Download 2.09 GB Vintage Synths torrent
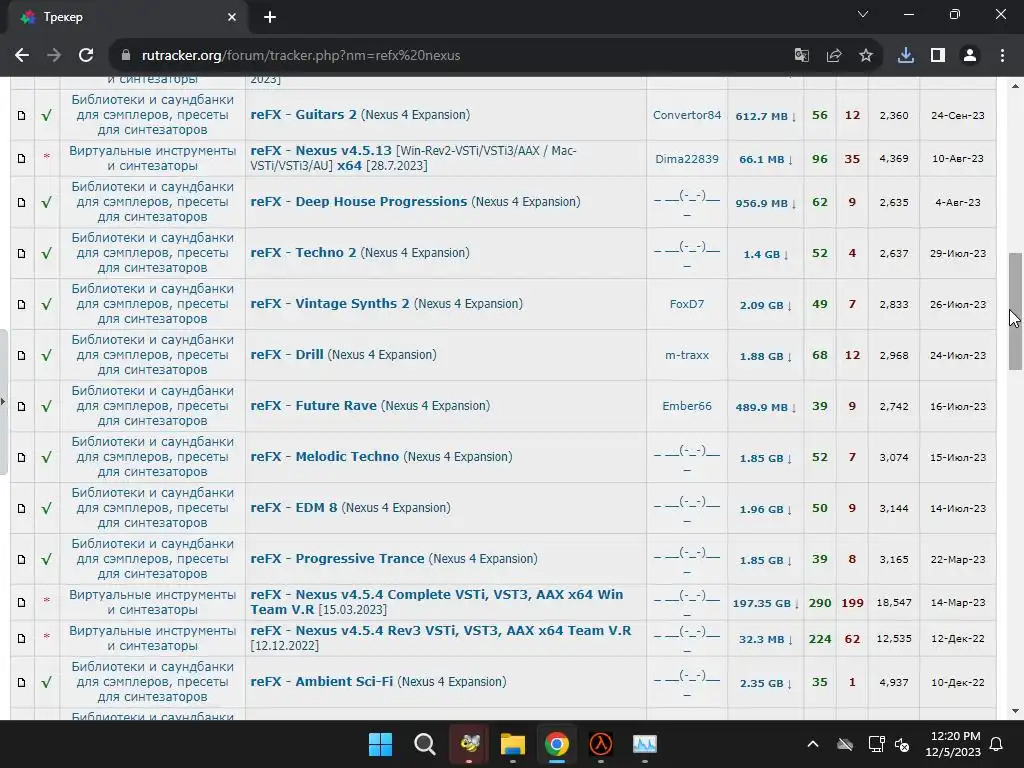1024x768 pixels. [x=765, y=305]
